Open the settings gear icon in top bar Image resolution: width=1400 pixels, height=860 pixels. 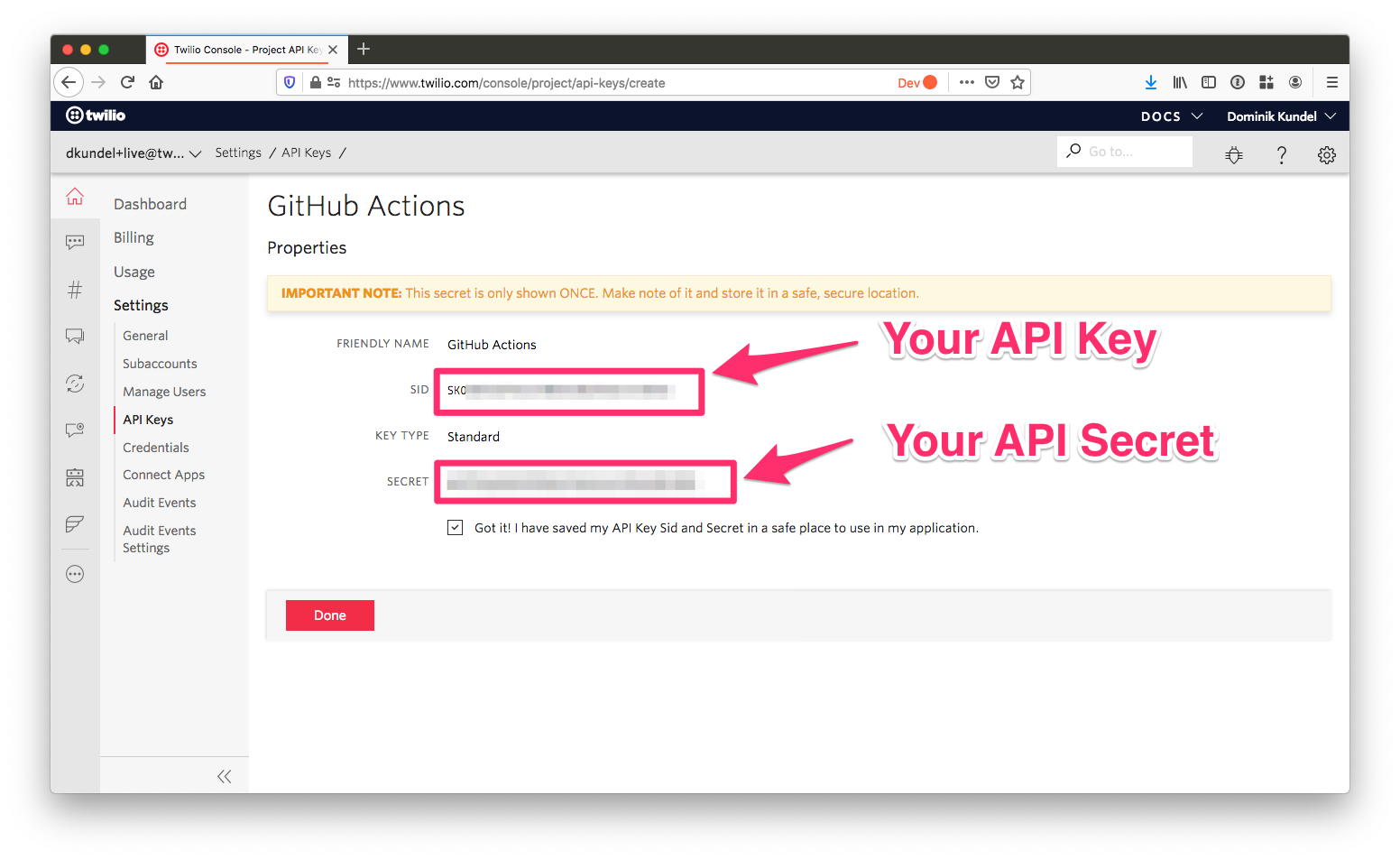click(x=1327, y=154)
